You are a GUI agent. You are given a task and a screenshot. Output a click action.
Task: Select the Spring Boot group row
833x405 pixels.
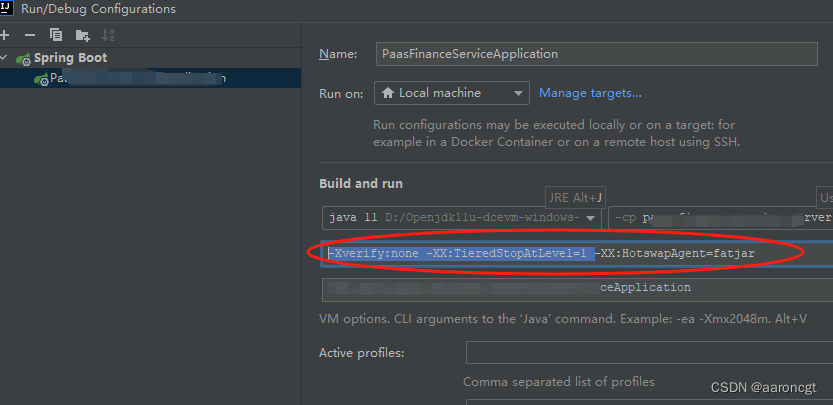(150, 58)
